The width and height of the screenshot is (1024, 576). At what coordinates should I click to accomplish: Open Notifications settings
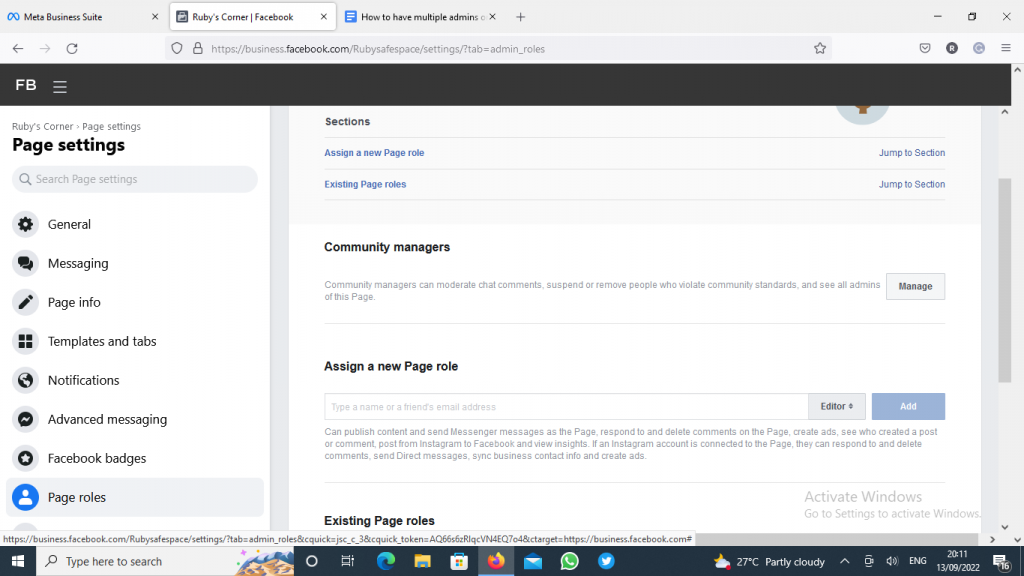tap(135, 380)
